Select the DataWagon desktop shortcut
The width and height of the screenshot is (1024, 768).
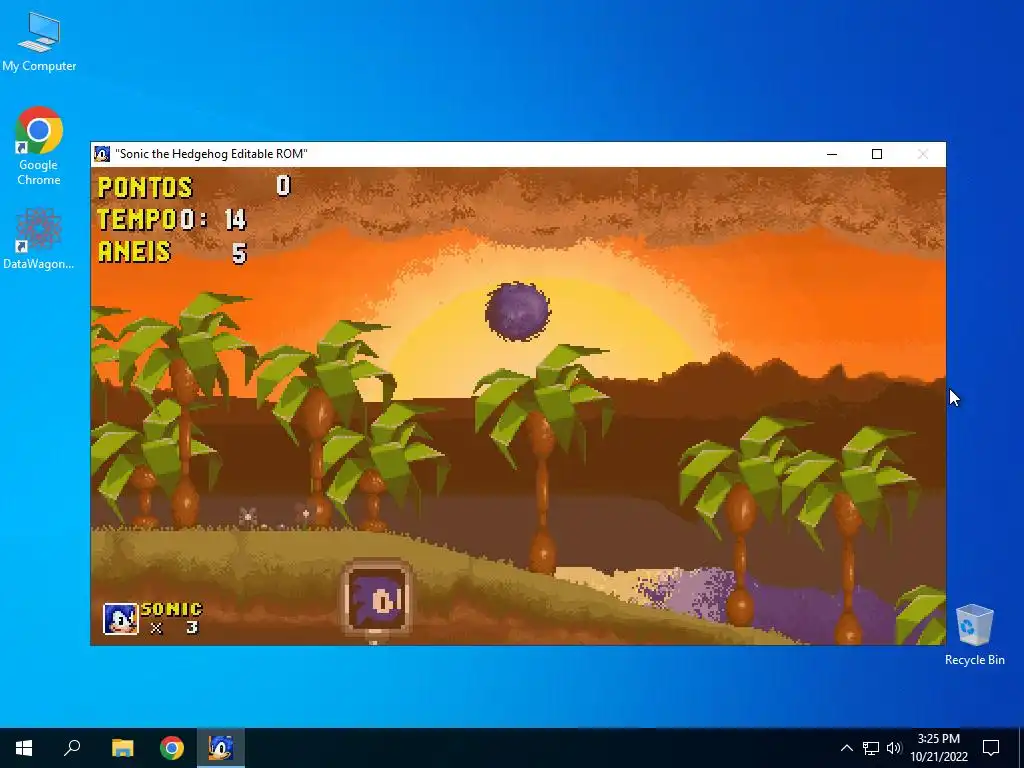(39, 238)
